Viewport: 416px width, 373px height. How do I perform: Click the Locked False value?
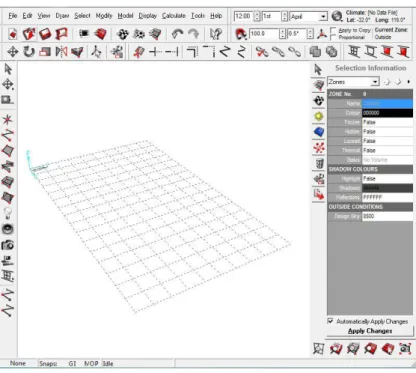[x=387, y=141]
